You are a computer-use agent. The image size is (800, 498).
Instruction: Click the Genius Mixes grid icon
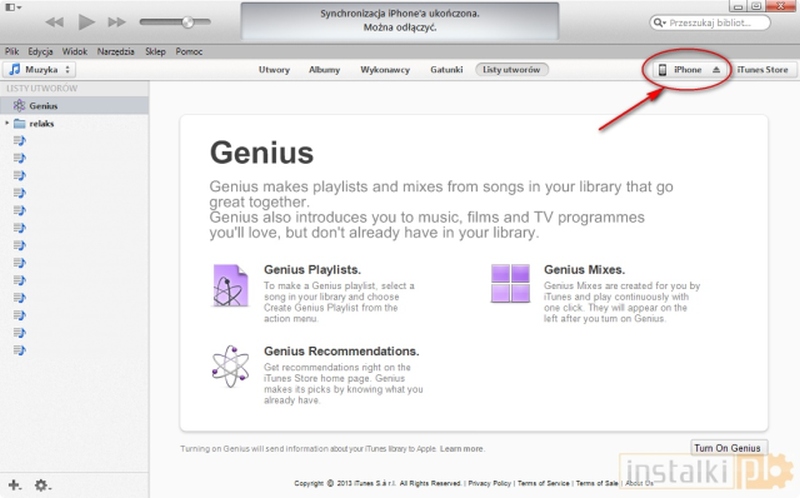pos(510,283)
